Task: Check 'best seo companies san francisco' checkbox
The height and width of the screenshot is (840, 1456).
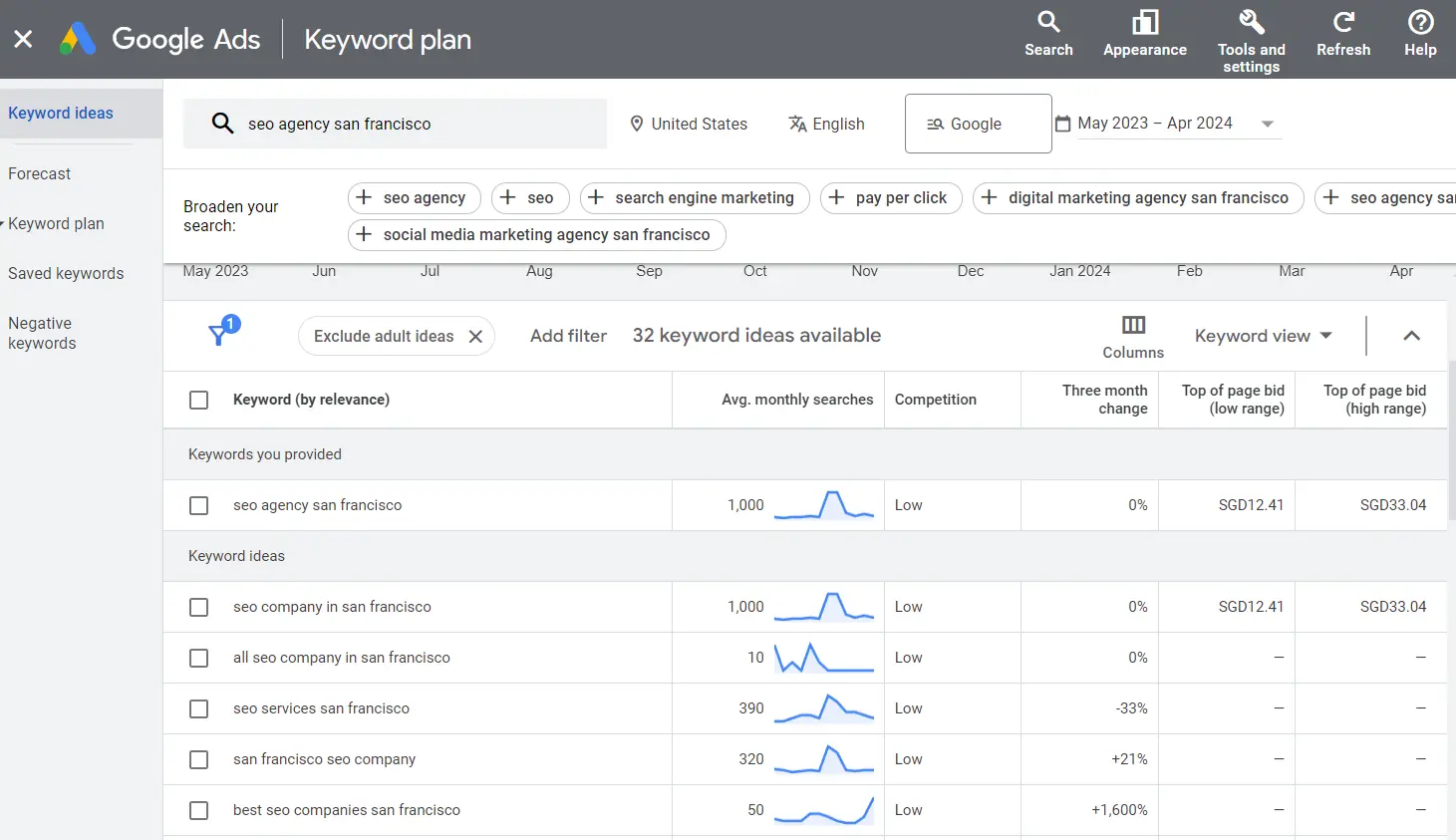Action: point(199,810)
